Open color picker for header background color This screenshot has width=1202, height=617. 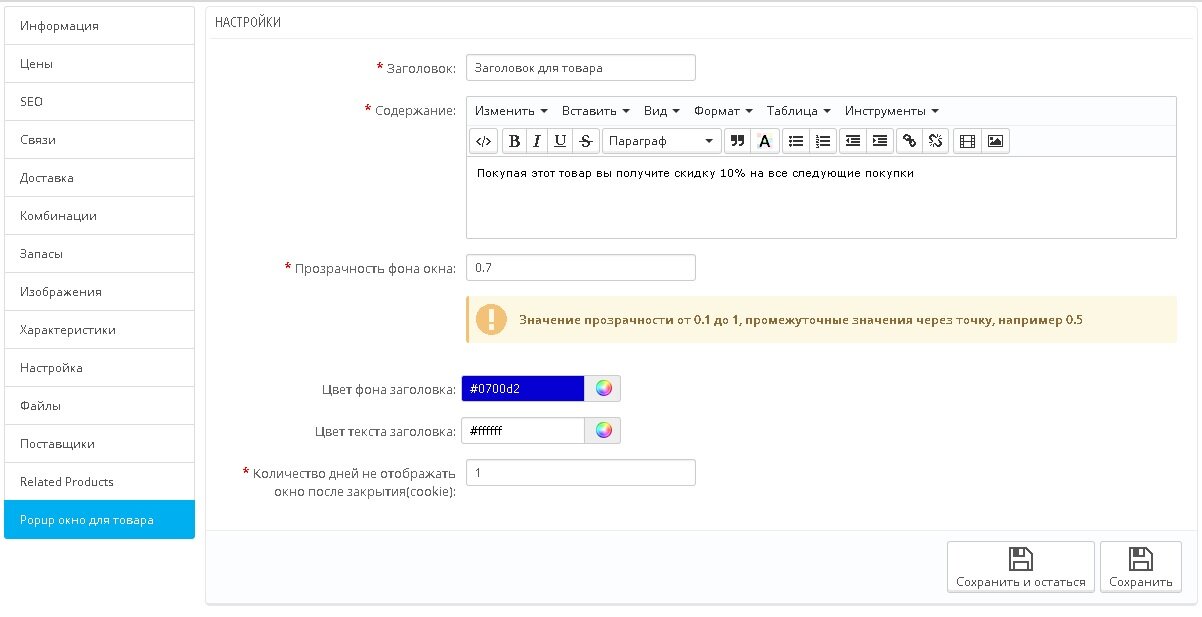coord(603,388)
